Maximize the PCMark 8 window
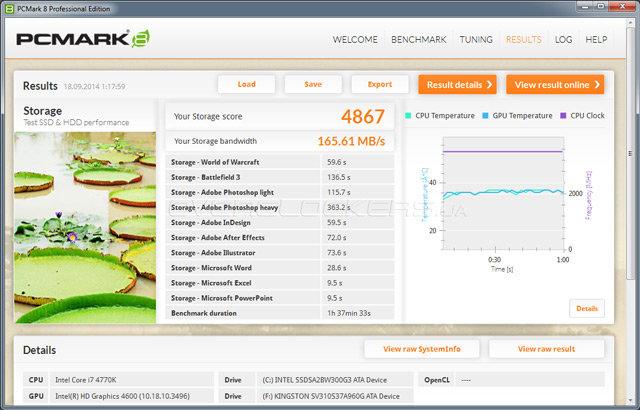Image resolution: width=640 pixels, height=410 pixels. click(601, 6)
